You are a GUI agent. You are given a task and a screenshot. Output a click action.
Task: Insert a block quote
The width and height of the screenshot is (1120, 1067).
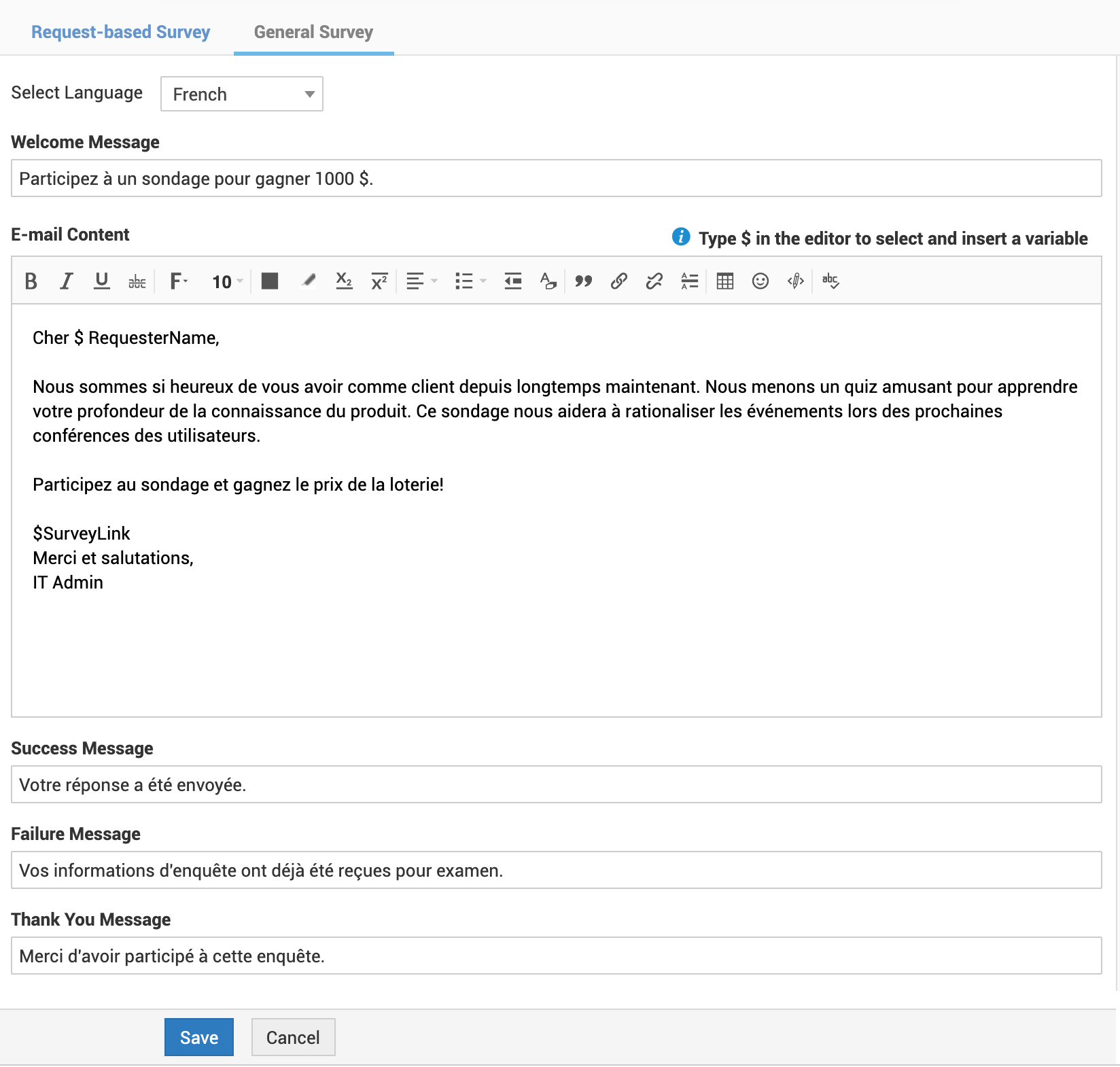(584, 281)
